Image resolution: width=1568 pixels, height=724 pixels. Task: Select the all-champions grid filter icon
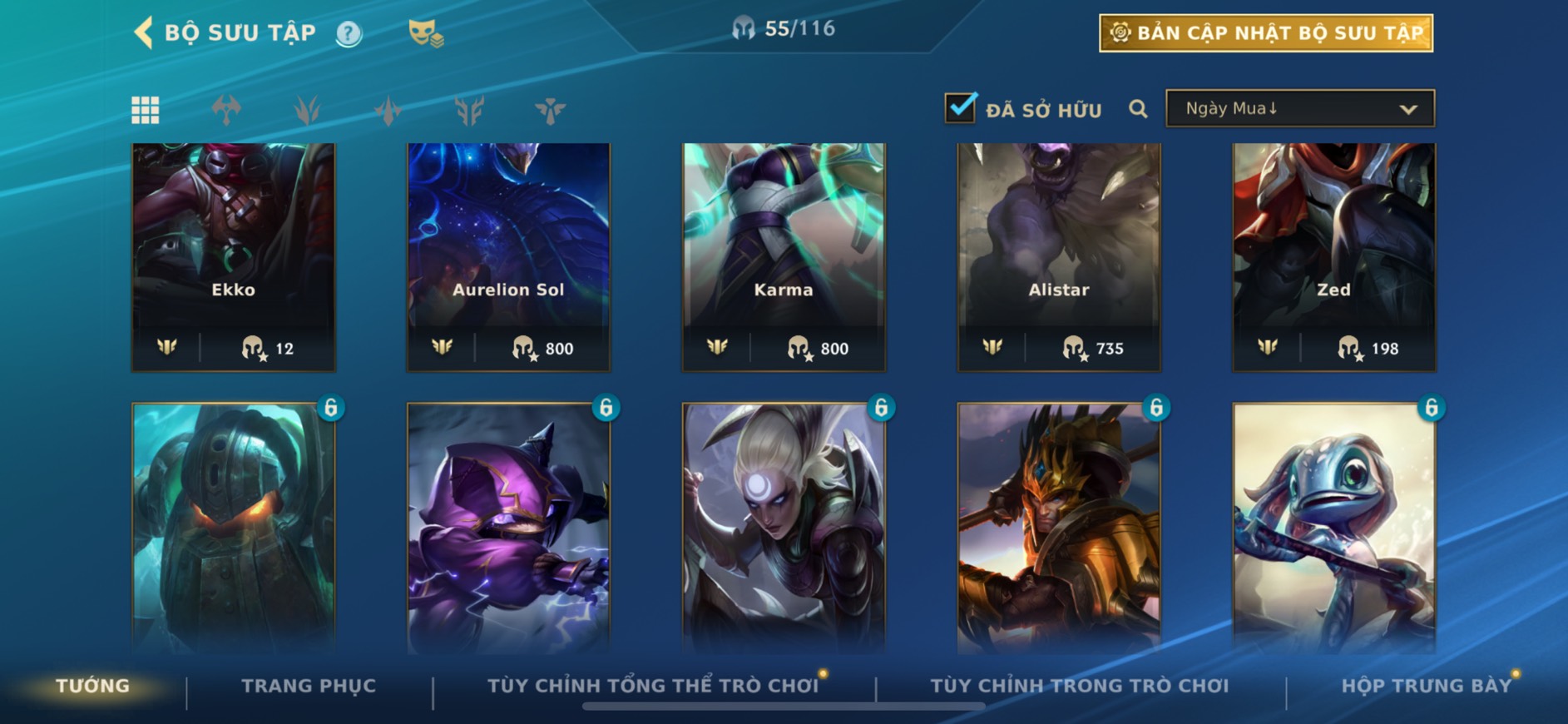click(145, 110)
